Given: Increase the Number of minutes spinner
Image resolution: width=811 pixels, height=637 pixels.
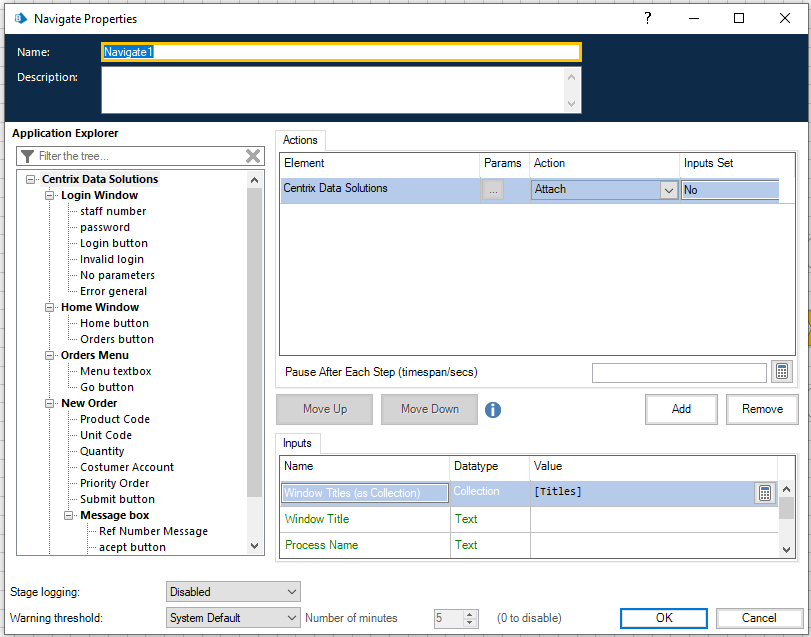Looking at the screenshot, I should coord(472,614).
